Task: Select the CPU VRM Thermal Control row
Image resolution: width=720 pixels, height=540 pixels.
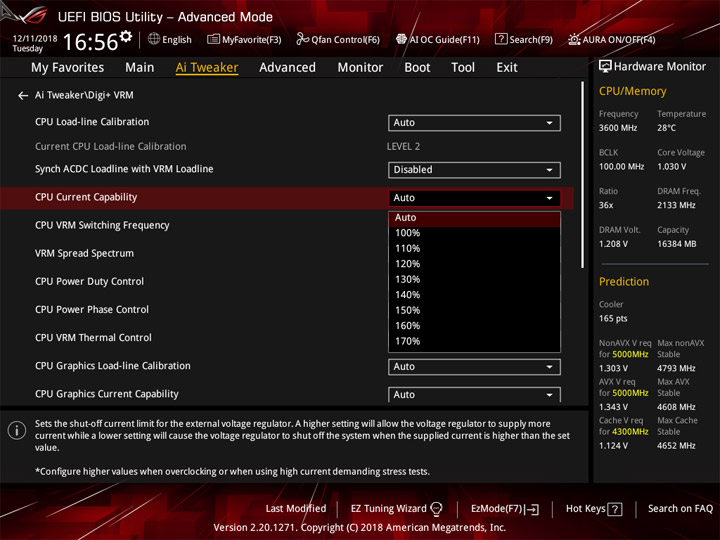Action: pyautogui.click(x=93, y=338)
